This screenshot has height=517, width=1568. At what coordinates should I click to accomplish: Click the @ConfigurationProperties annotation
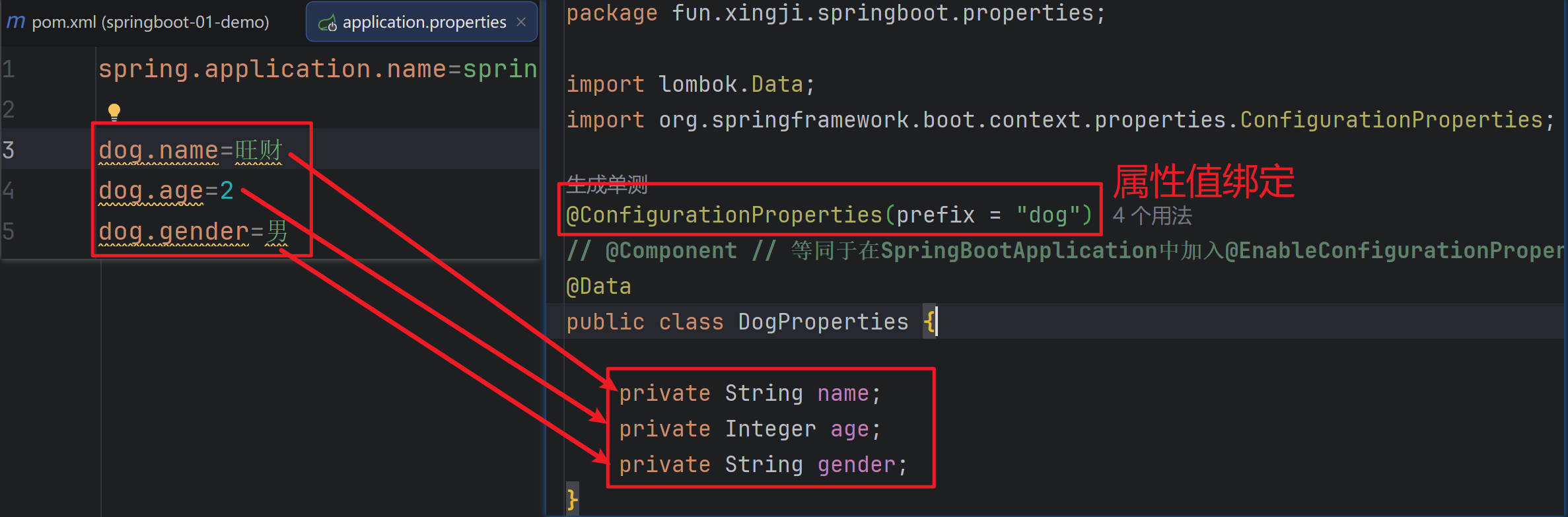point(724,215)
